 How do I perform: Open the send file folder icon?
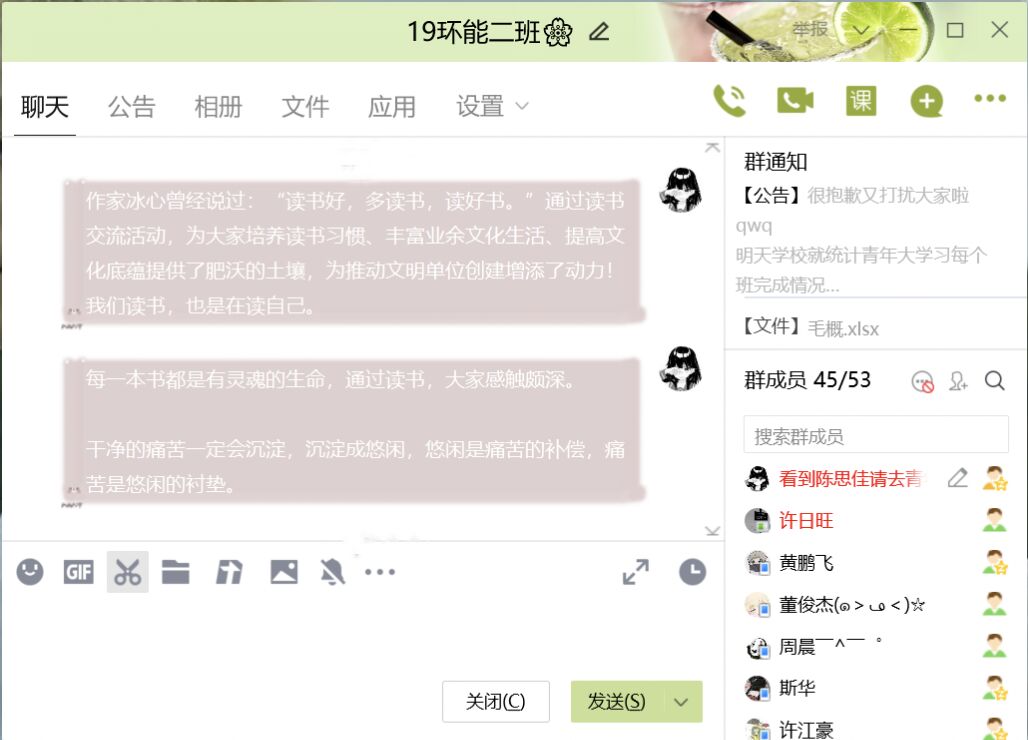(176, 572)
